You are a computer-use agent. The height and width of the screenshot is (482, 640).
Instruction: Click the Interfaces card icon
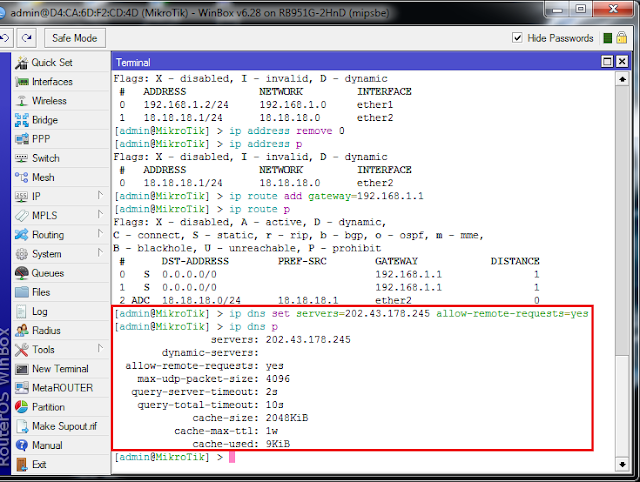coord(21,82)
